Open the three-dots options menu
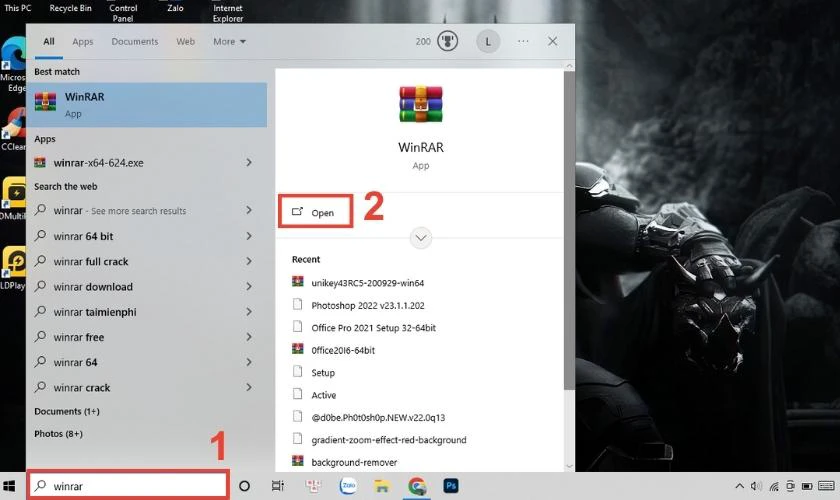840x500 pixels. coord(523,41)
